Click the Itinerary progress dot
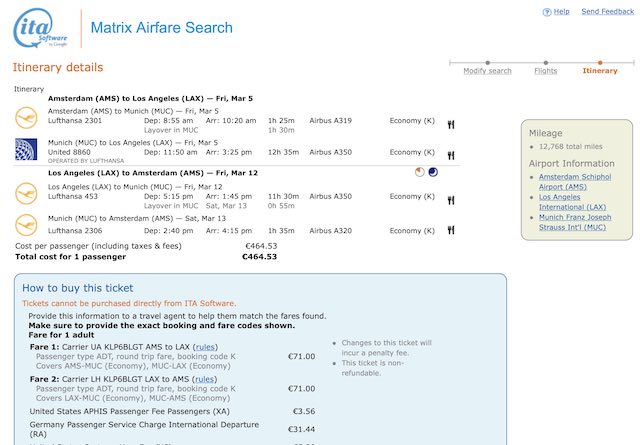This screenshot has height=445, width=640. tap(600, 63)
